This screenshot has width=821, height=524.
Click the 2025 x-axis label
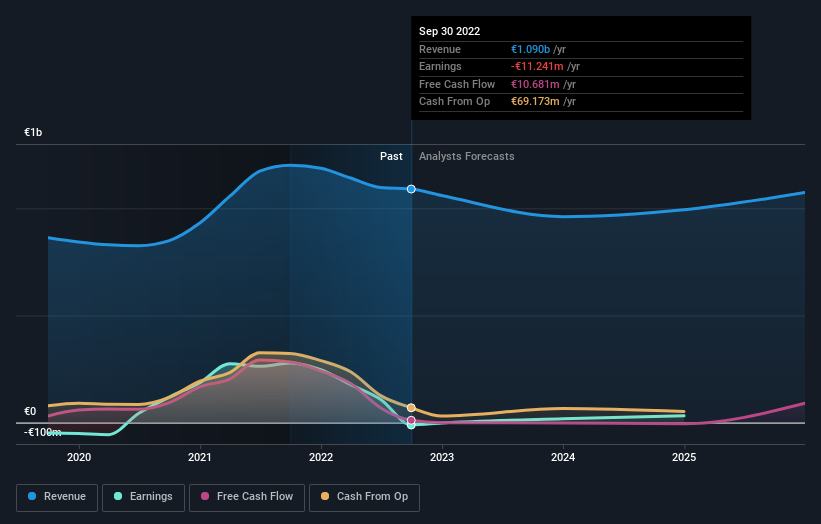coord(684,458)
